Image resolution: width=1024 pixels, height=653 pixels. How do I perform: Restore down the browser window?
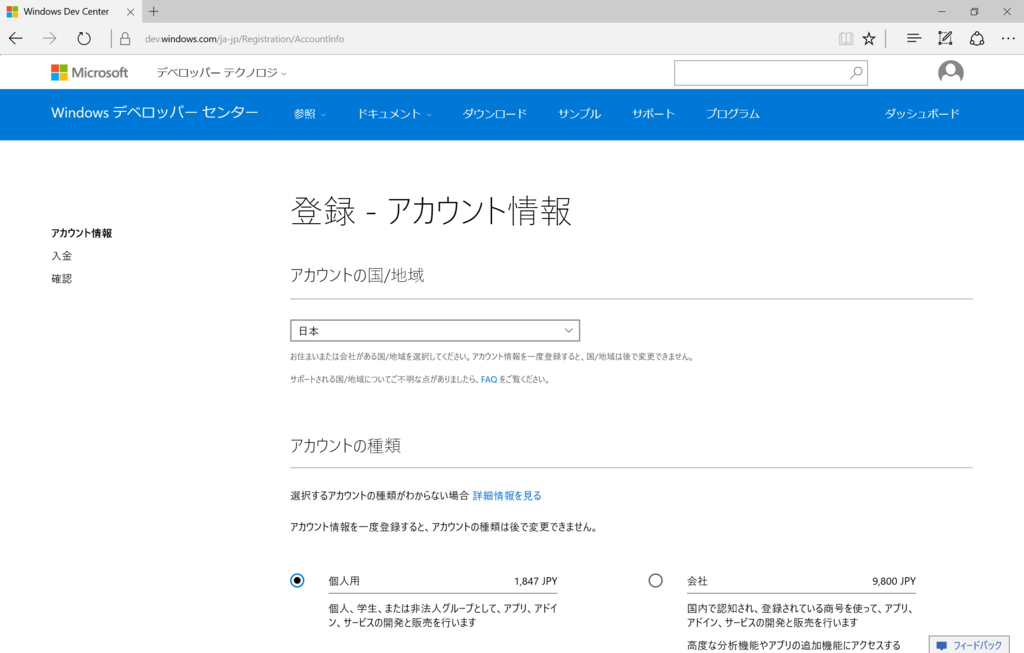pos(974,12)
